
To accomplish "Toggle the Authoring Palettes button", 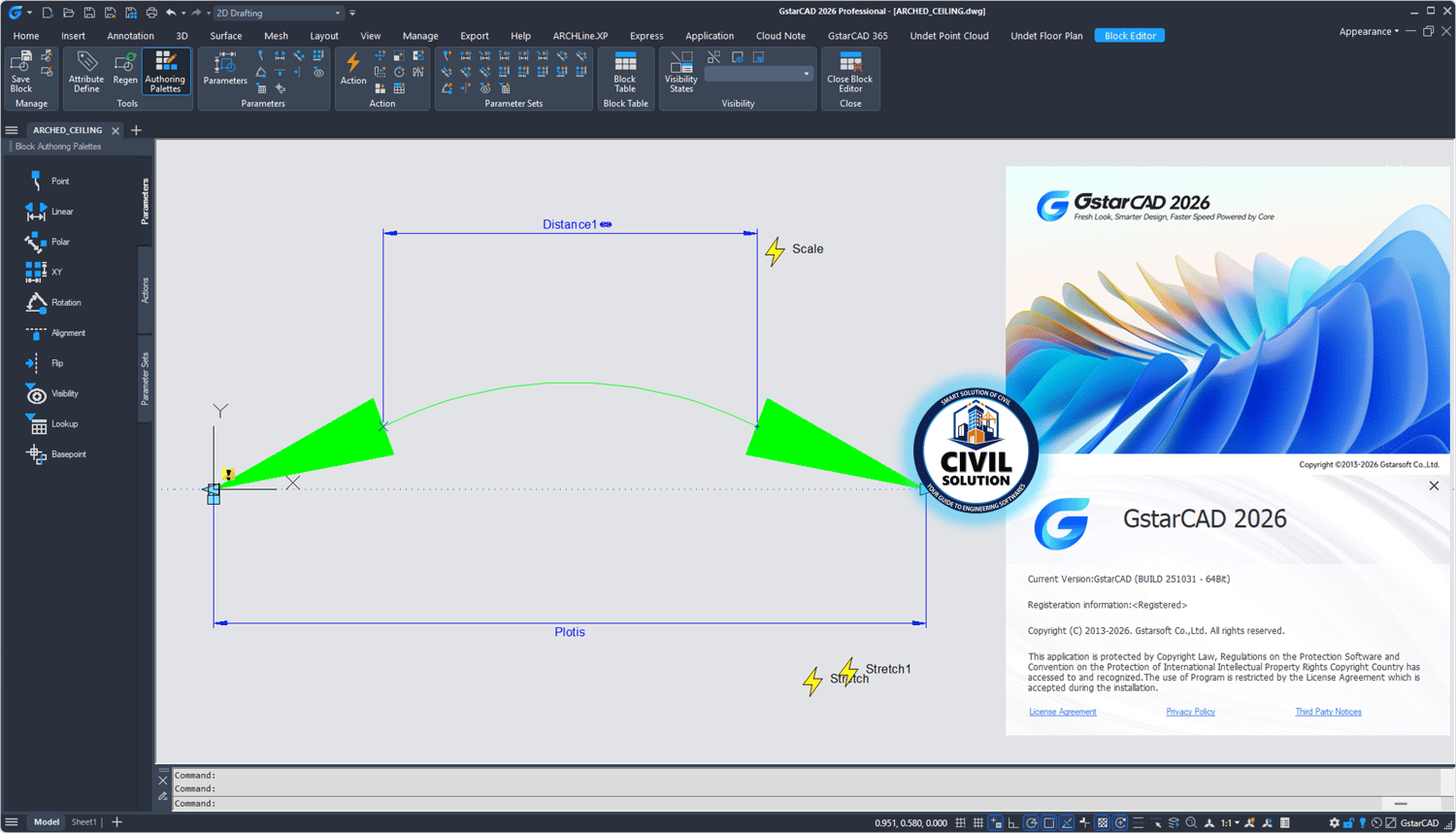I will click(x=166, y=71).
